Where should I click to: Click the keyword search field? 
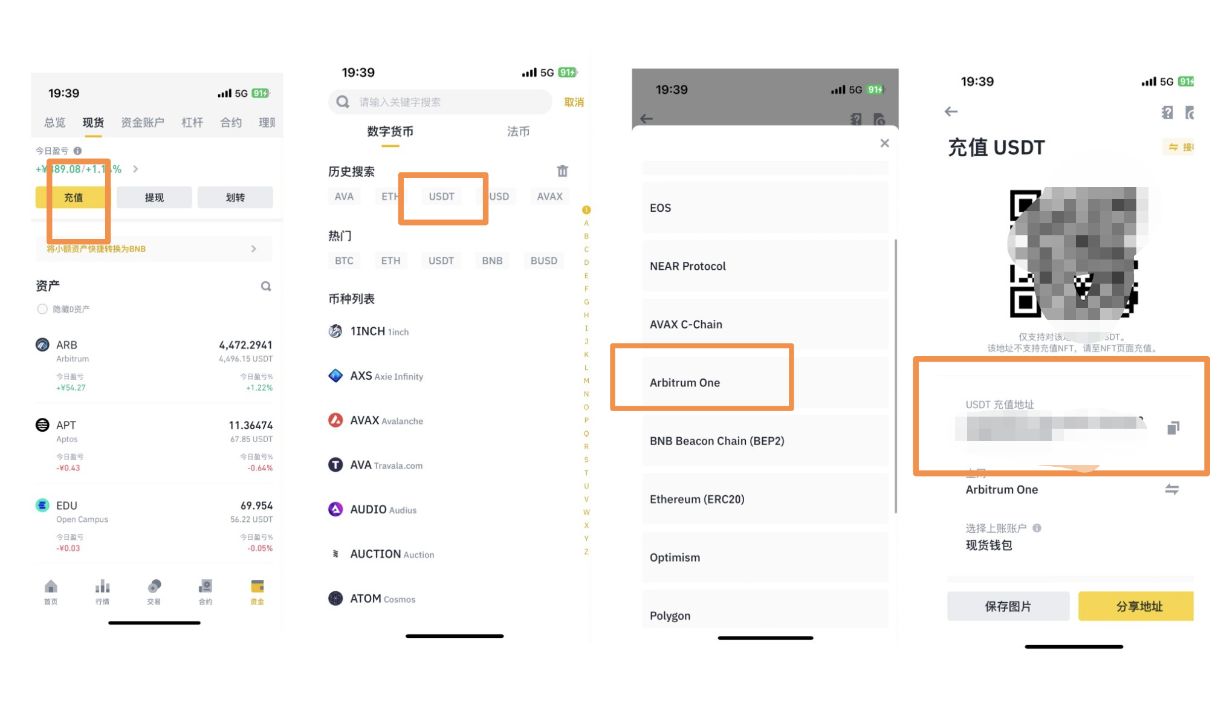click(x=441, y=102)
